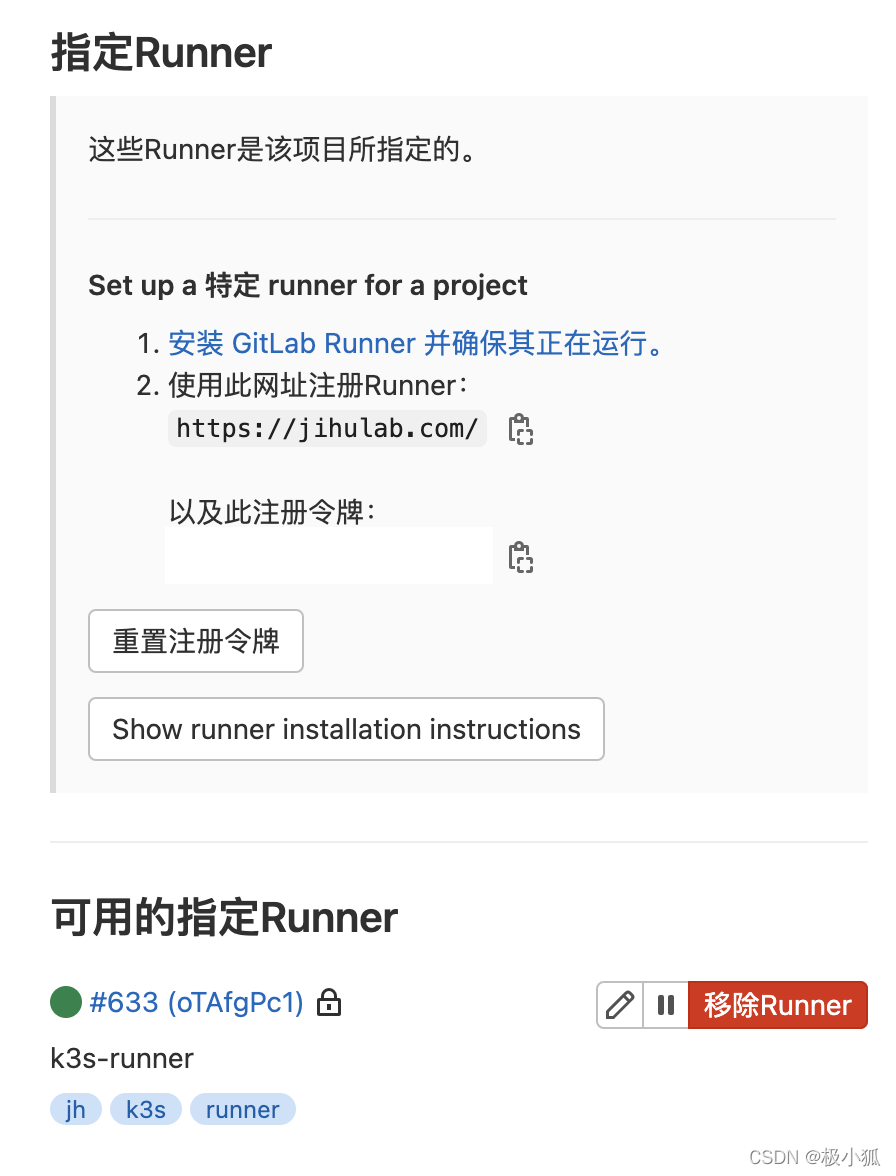
Task: Click the k3s-runner description text
Action: 122,1058
